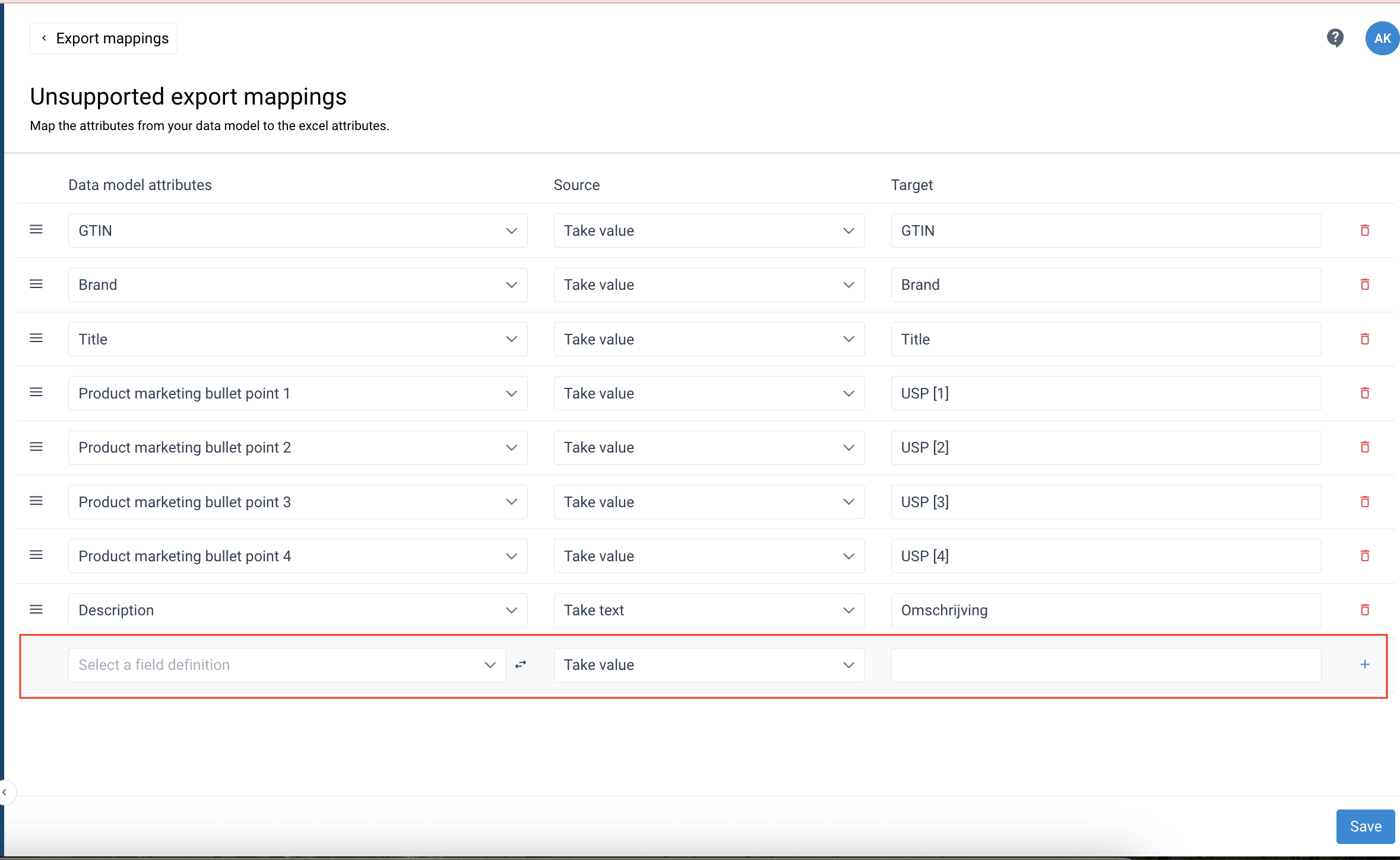Click the Save button
This screenshot has height=860, width=1400.
1365,826
